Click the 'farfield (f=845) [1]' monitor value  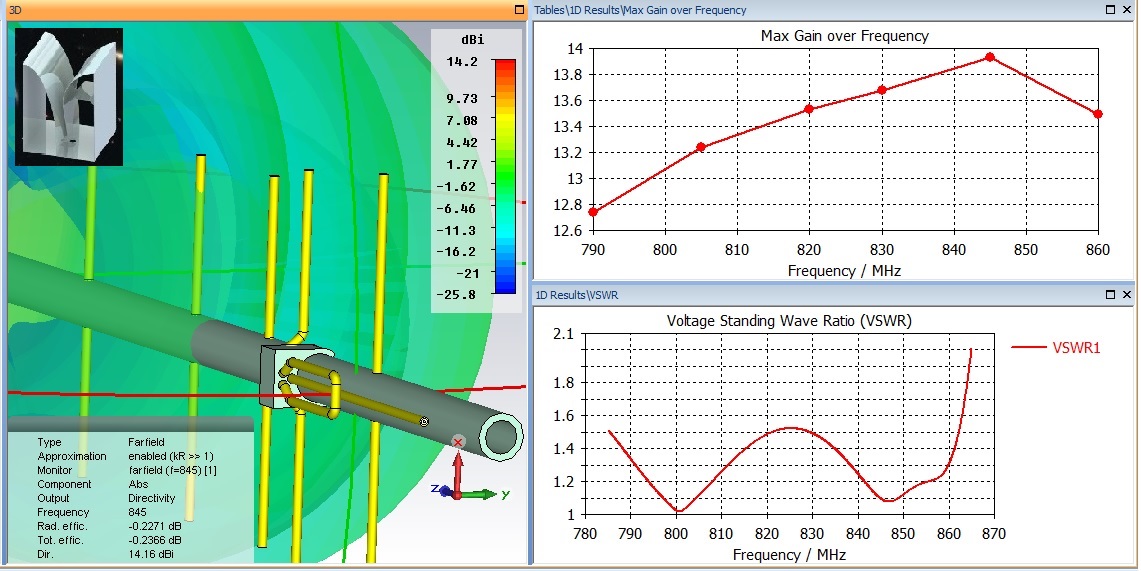[x=172, y=470]
